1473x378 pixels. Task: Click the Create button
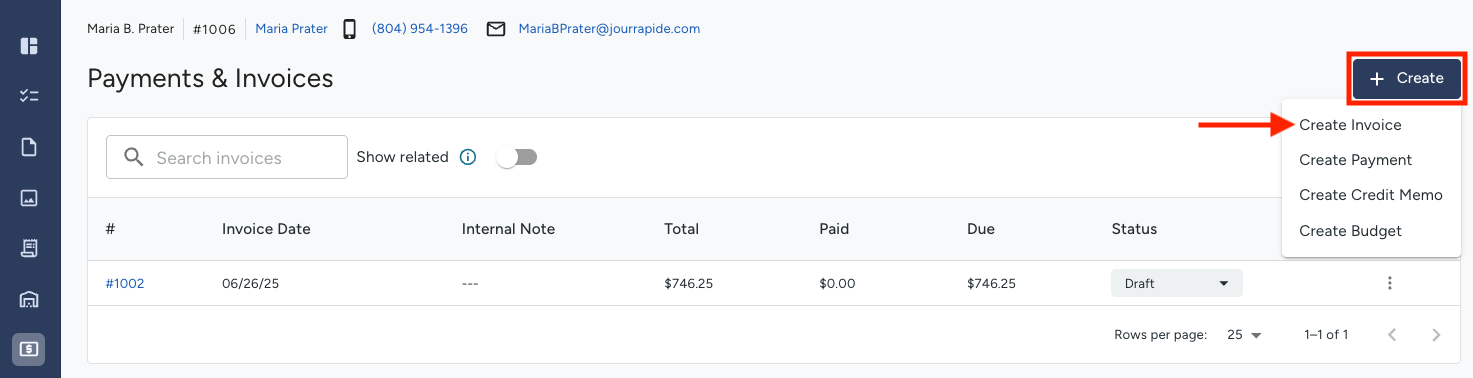tap(1406, 78)
